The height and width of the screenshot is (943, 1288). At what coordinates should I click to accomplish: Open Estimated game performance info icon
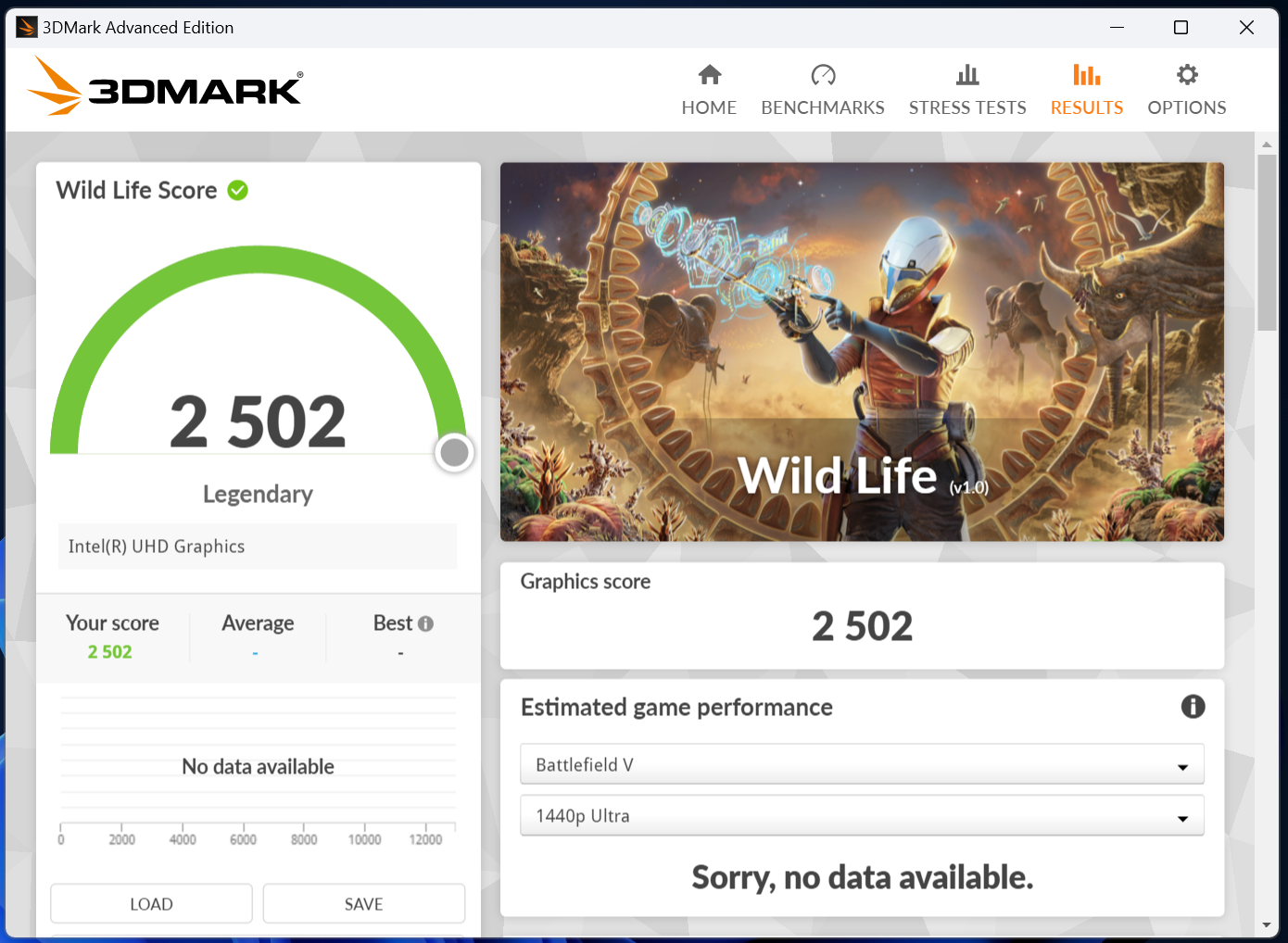(1193, 707)
